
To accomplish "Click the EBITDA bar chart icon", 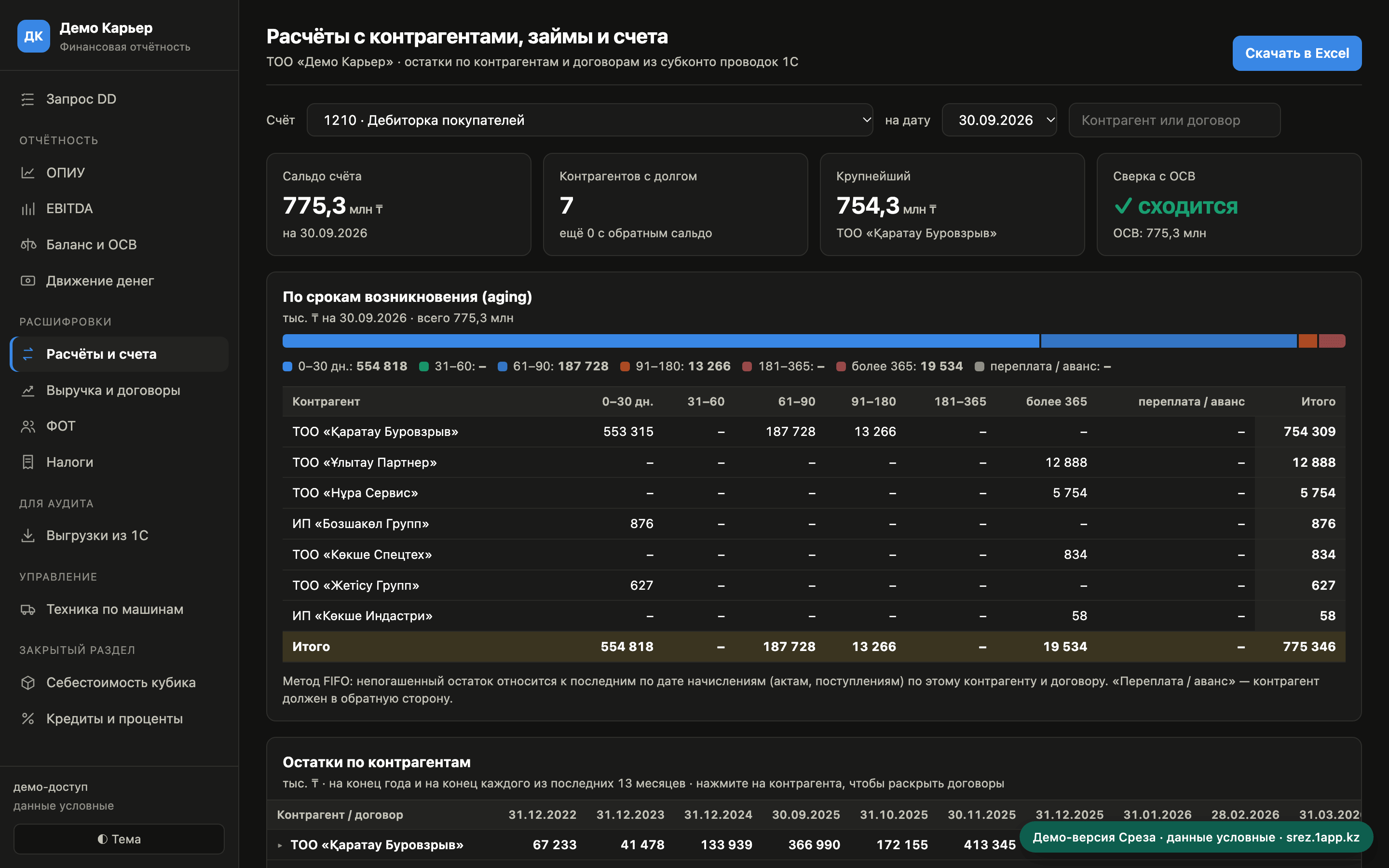I will click(x=27, y=209).
